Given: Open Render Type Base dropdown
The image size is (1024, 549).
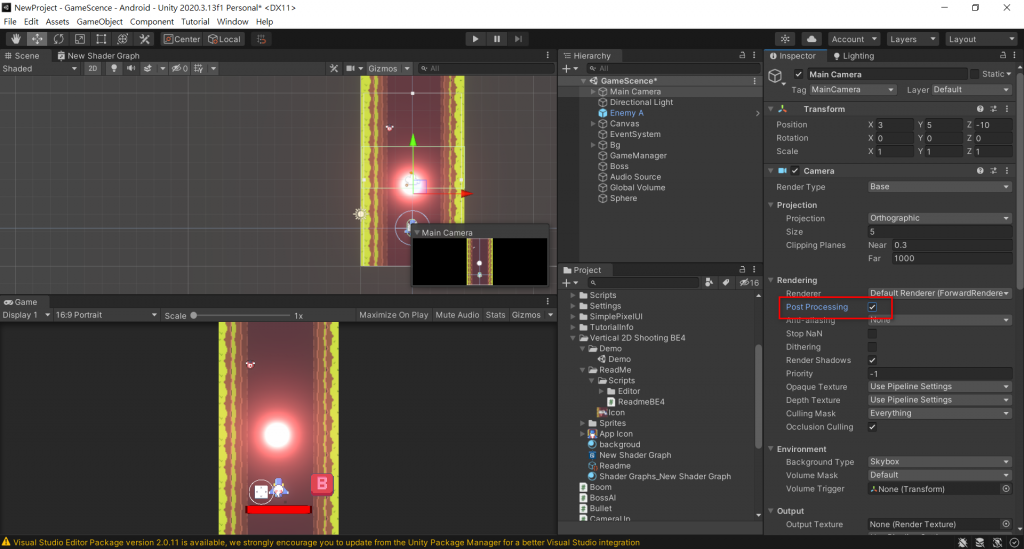Looking at the screenshot, I should click(939, 187).
